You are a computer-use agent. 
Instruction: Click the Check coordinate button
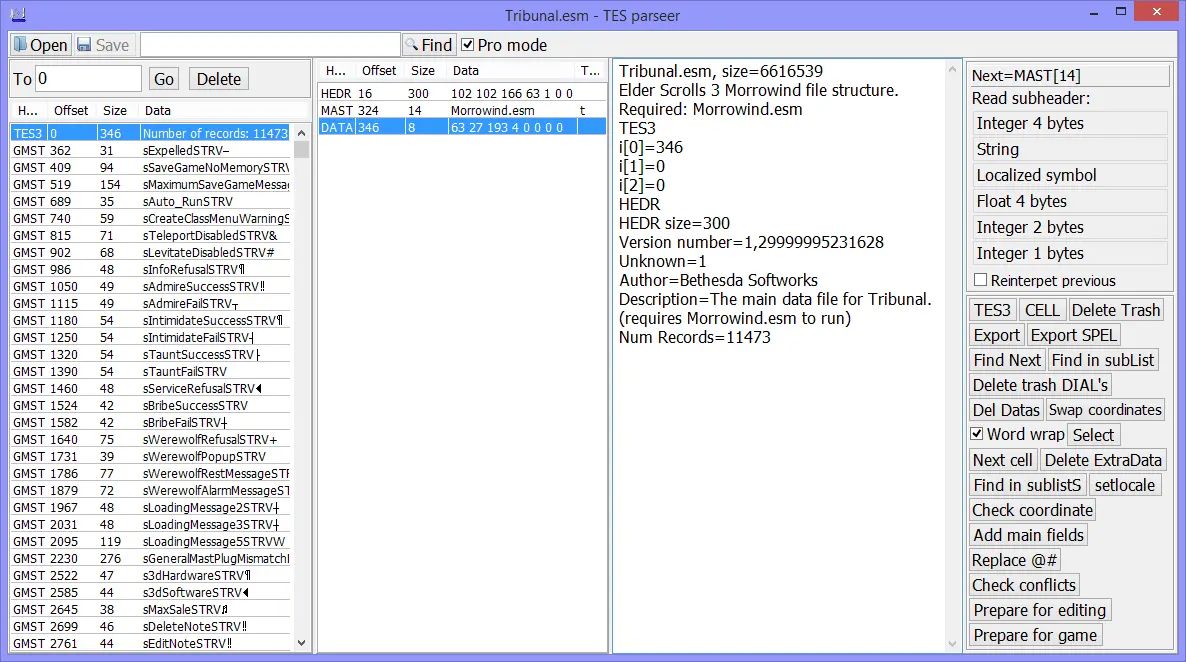click(1032, 510)
